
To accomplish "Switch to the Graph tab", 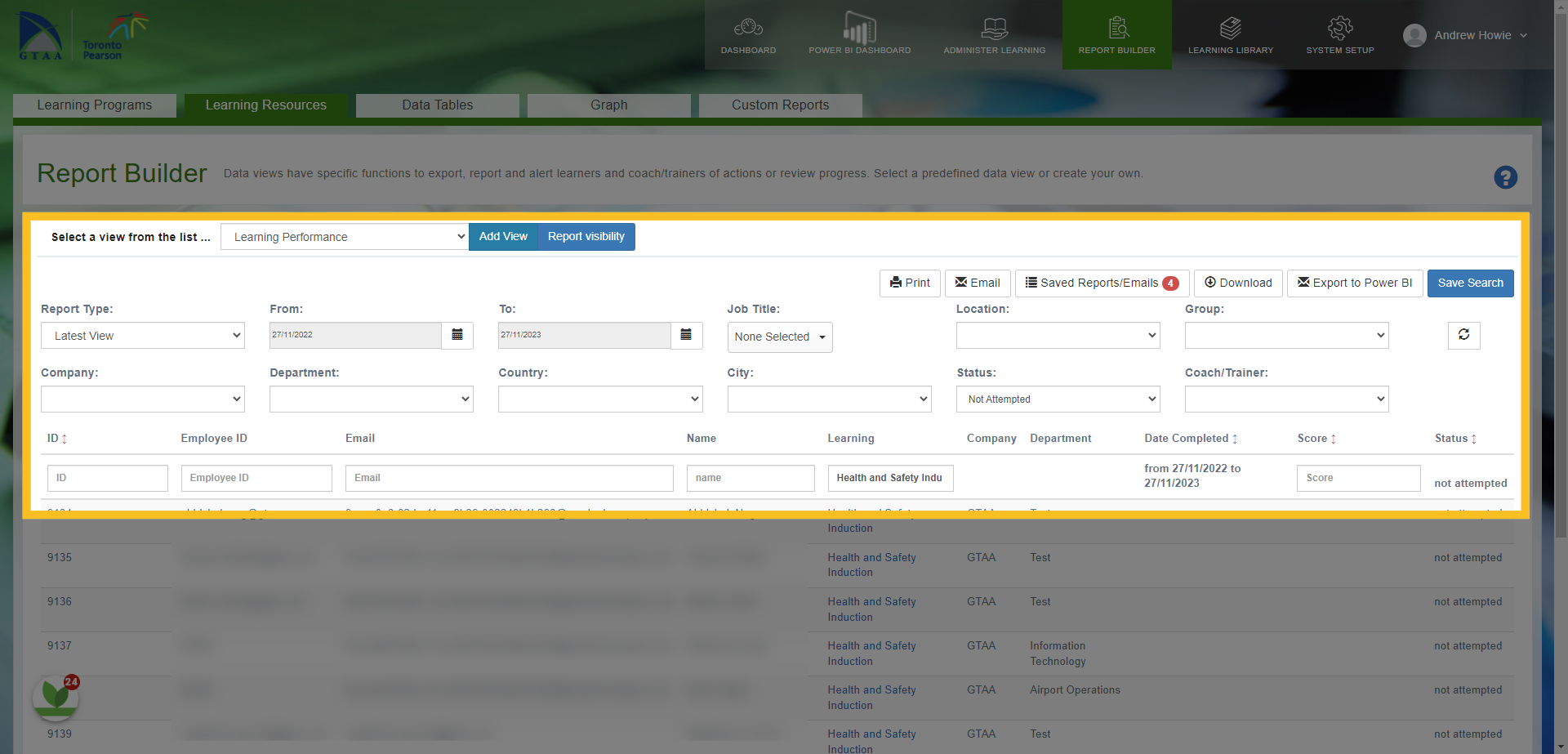I will pos(609,105).
